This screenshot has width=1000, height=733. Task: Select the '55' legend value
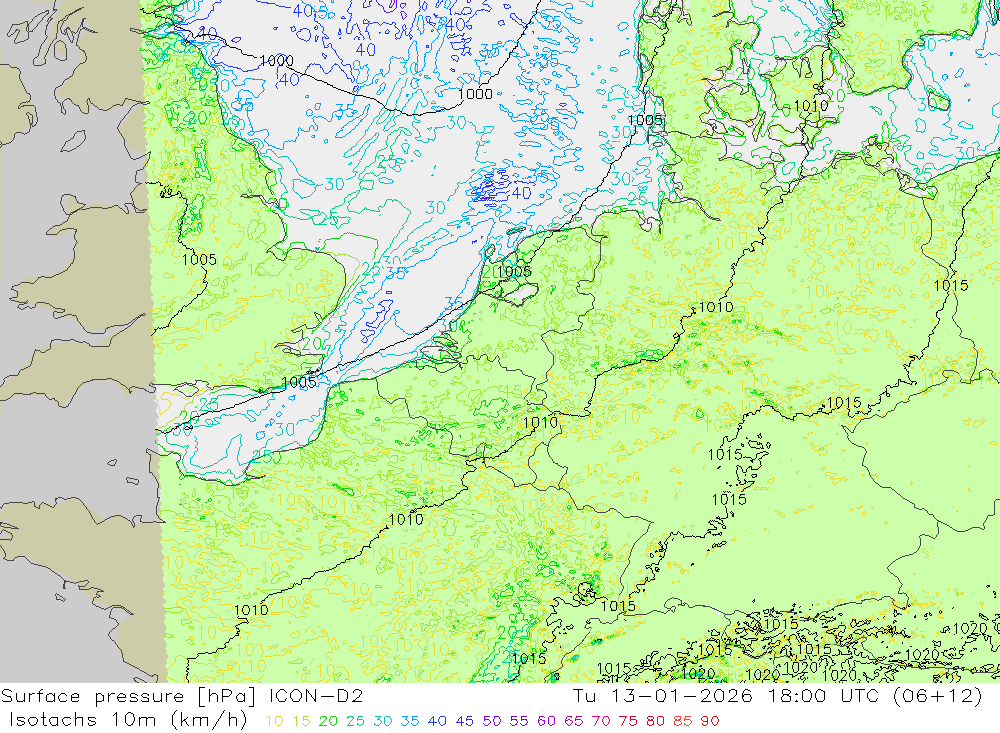click(518, 722)
